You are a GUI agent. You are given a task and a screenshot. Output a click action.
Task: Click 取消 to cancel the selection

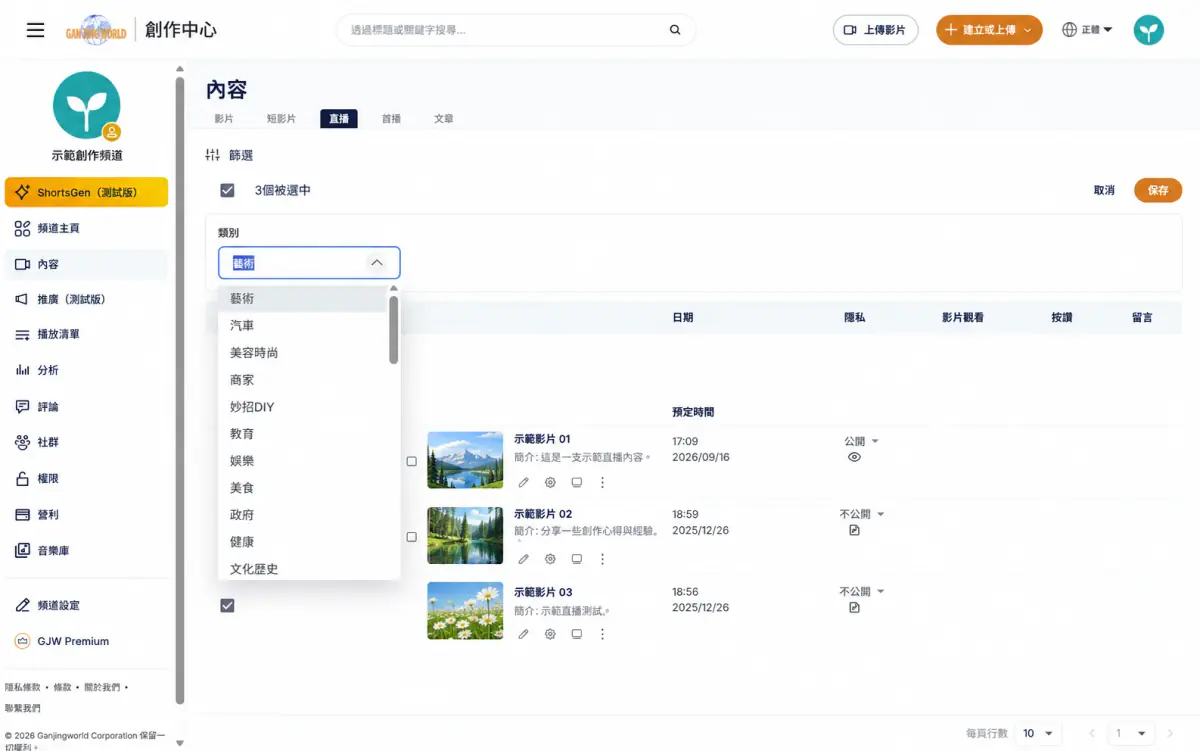pos(1104,190)
